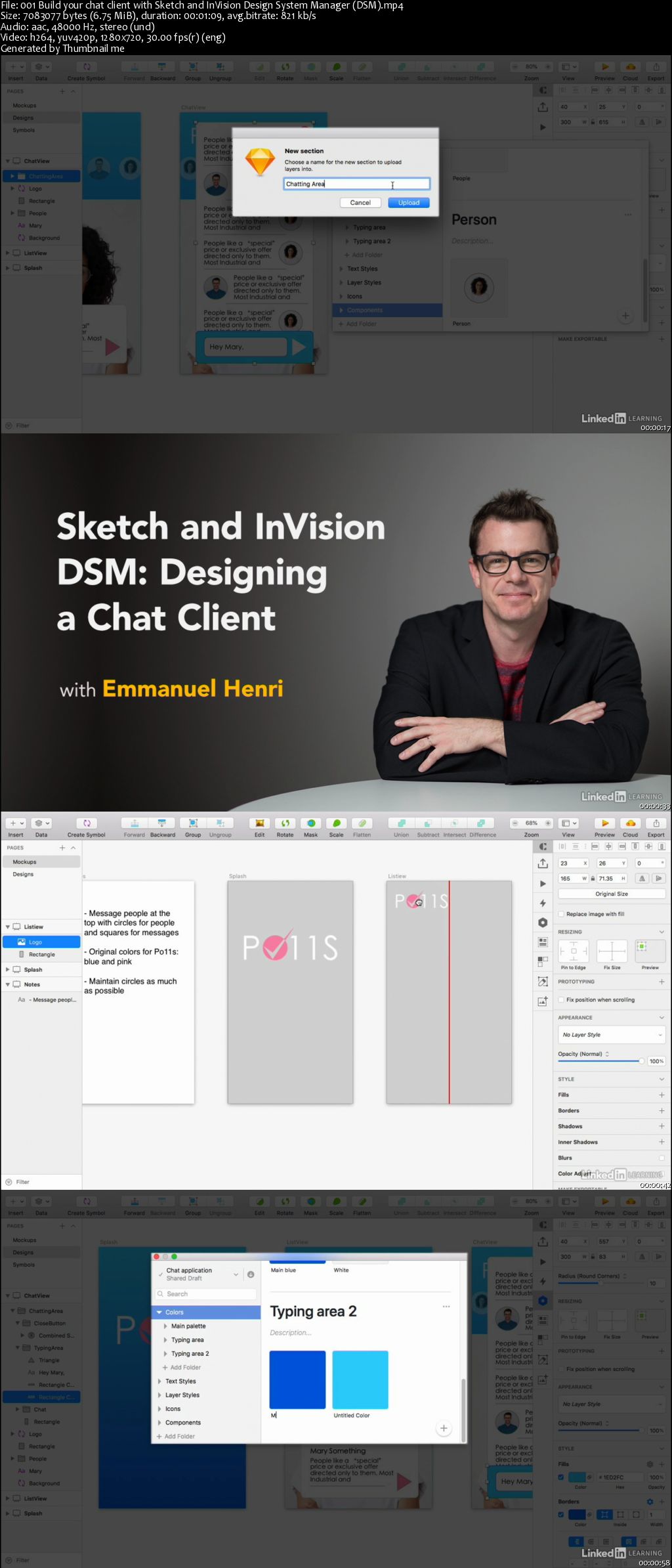The height and width of the screenshot is (1568, 672).
Task: Add an inner shadow using its plus icon
Action: [661, 1142]
